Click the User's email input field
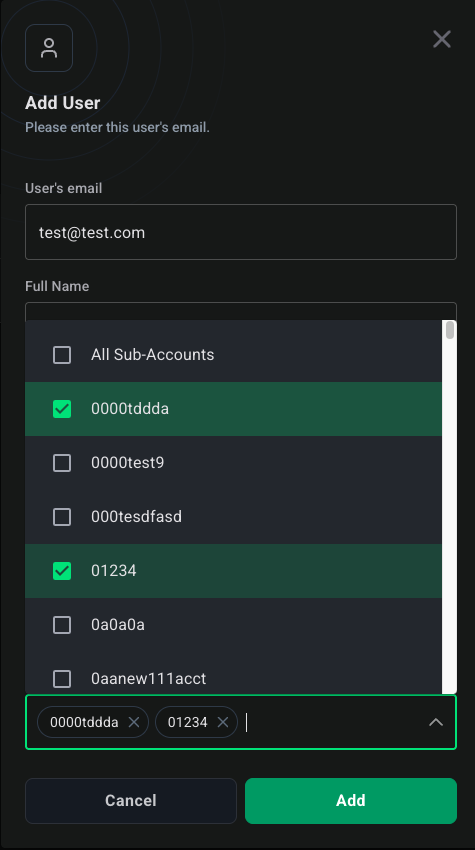The width and height of the screenshot is (475, 850). click(241, 232)
